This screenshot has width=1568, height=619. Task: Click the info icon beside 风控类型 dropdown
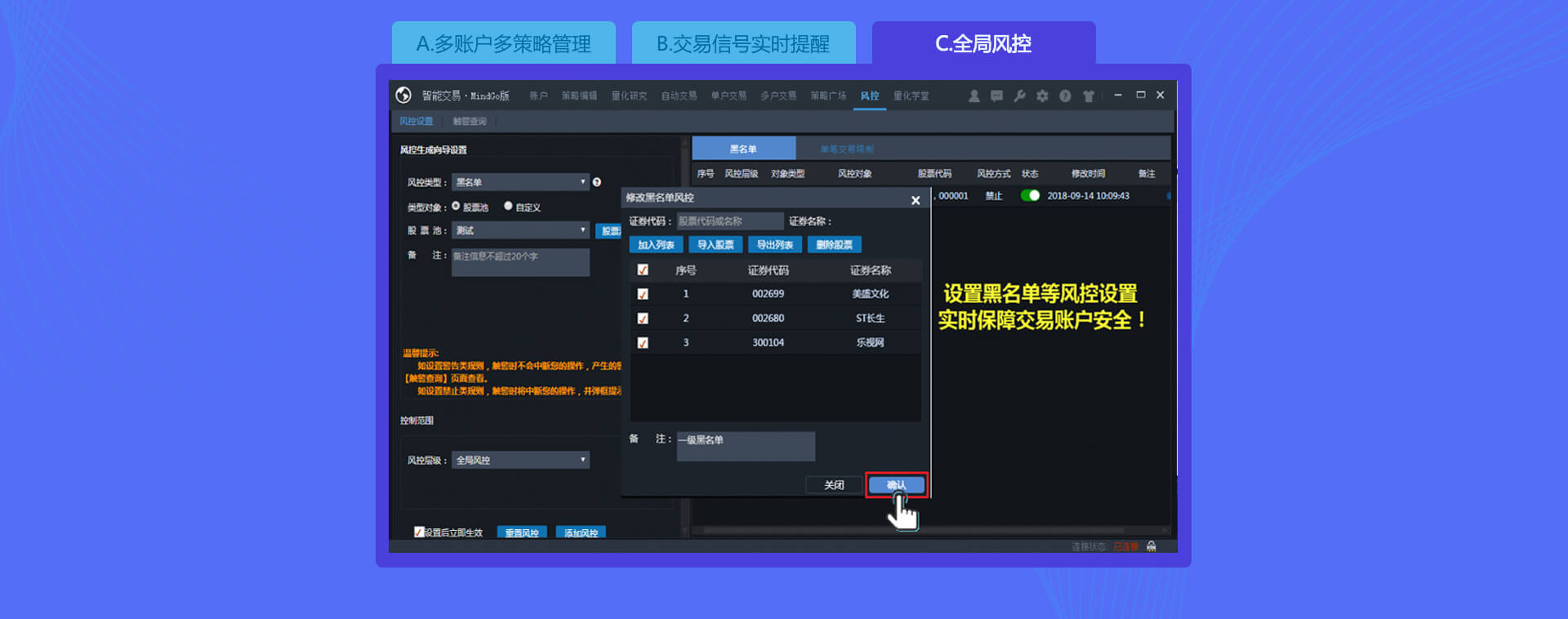point(597,182)
